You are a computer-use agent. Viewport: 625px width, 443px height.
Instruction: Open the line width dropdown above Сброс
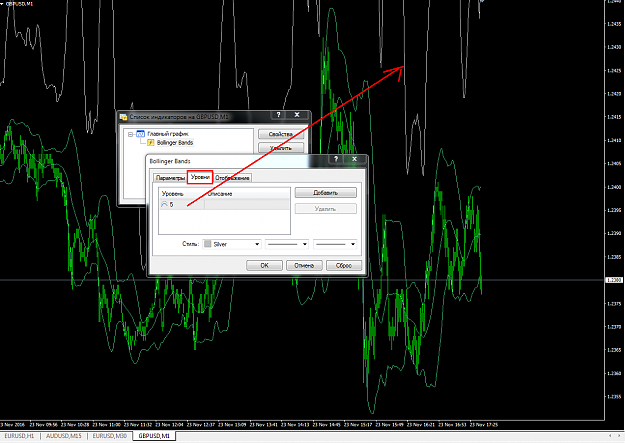(335, 244)
